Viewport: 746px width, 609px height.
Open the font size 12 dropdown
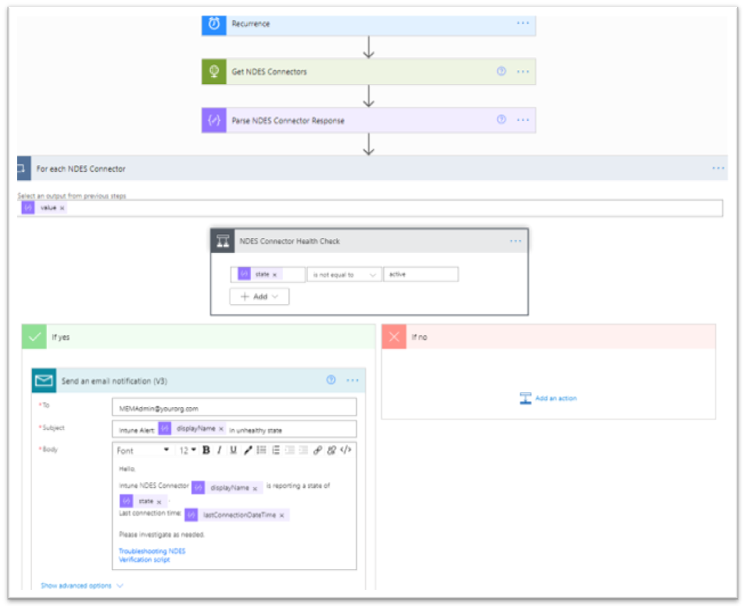(x=187, y=450)
